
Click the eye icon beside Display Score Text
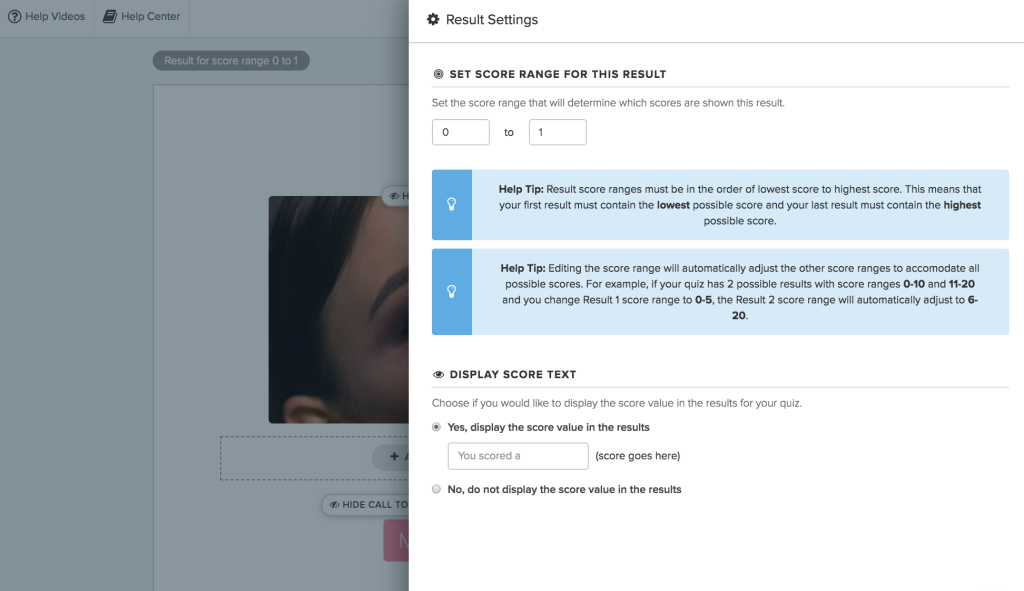tap(438, 374)
